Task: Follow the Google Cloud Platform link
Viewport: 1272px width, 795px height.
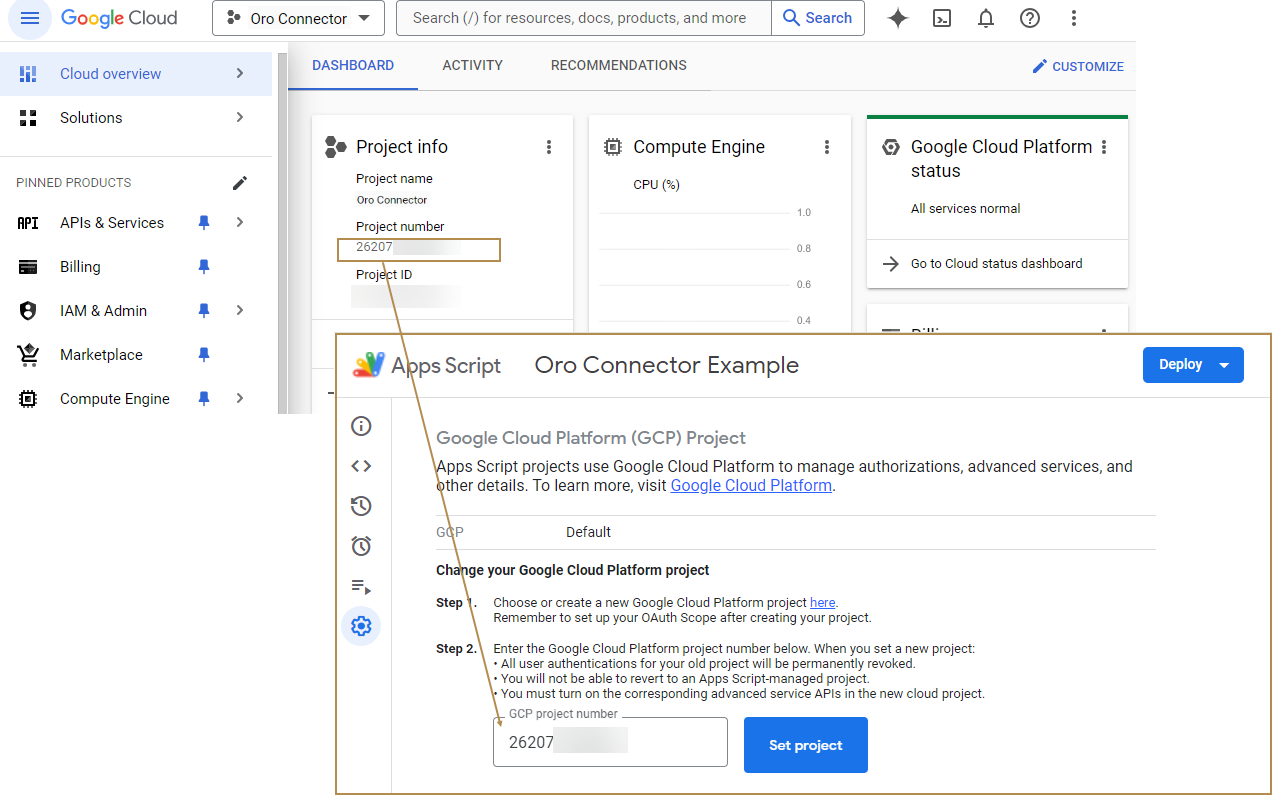Action: (751, 486)
